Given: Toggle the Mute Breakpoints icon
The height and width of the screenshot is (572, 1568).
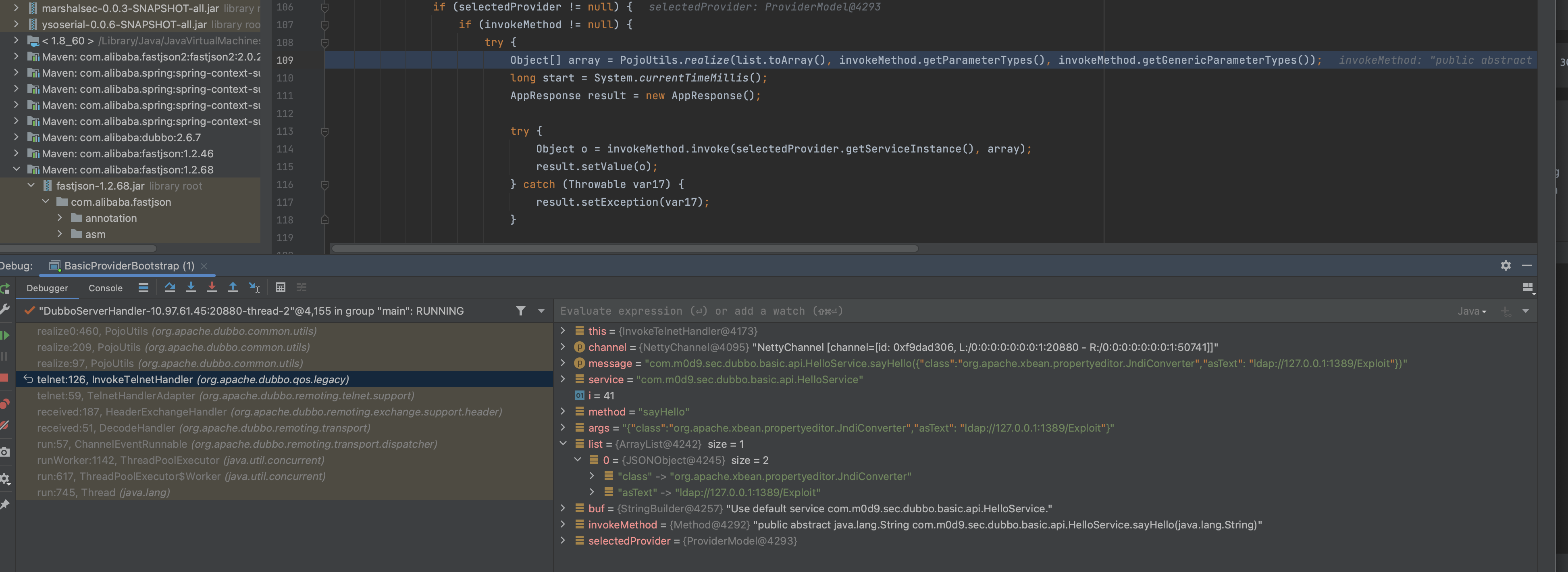Looking at the screenshot, I should [x=5, y=425].
